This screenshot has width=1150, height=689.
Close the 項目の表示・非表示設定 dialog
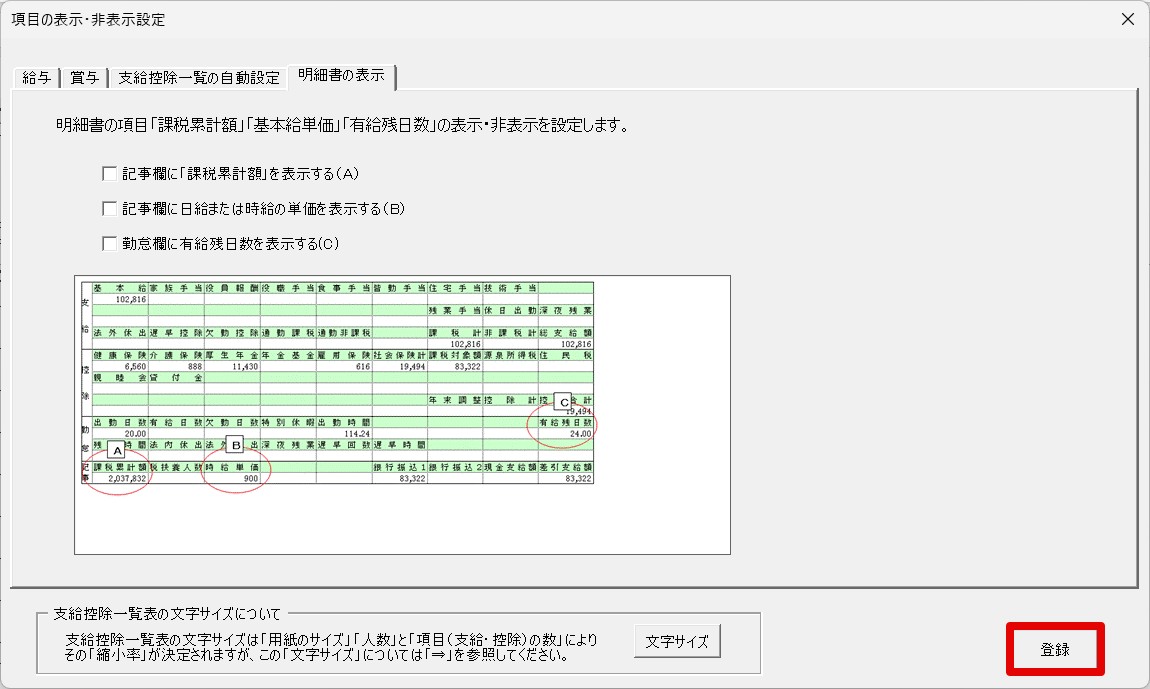pos(1128,19)
